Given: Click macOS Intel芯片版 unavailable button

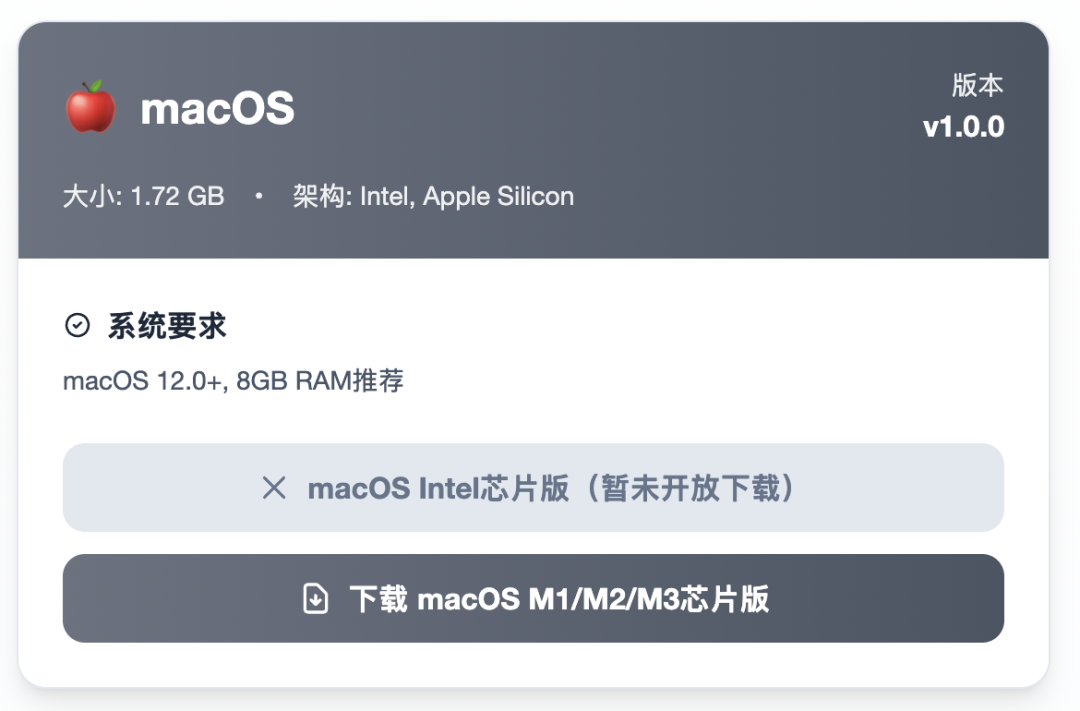Looking at the screenshot, I should click(533, 487).
